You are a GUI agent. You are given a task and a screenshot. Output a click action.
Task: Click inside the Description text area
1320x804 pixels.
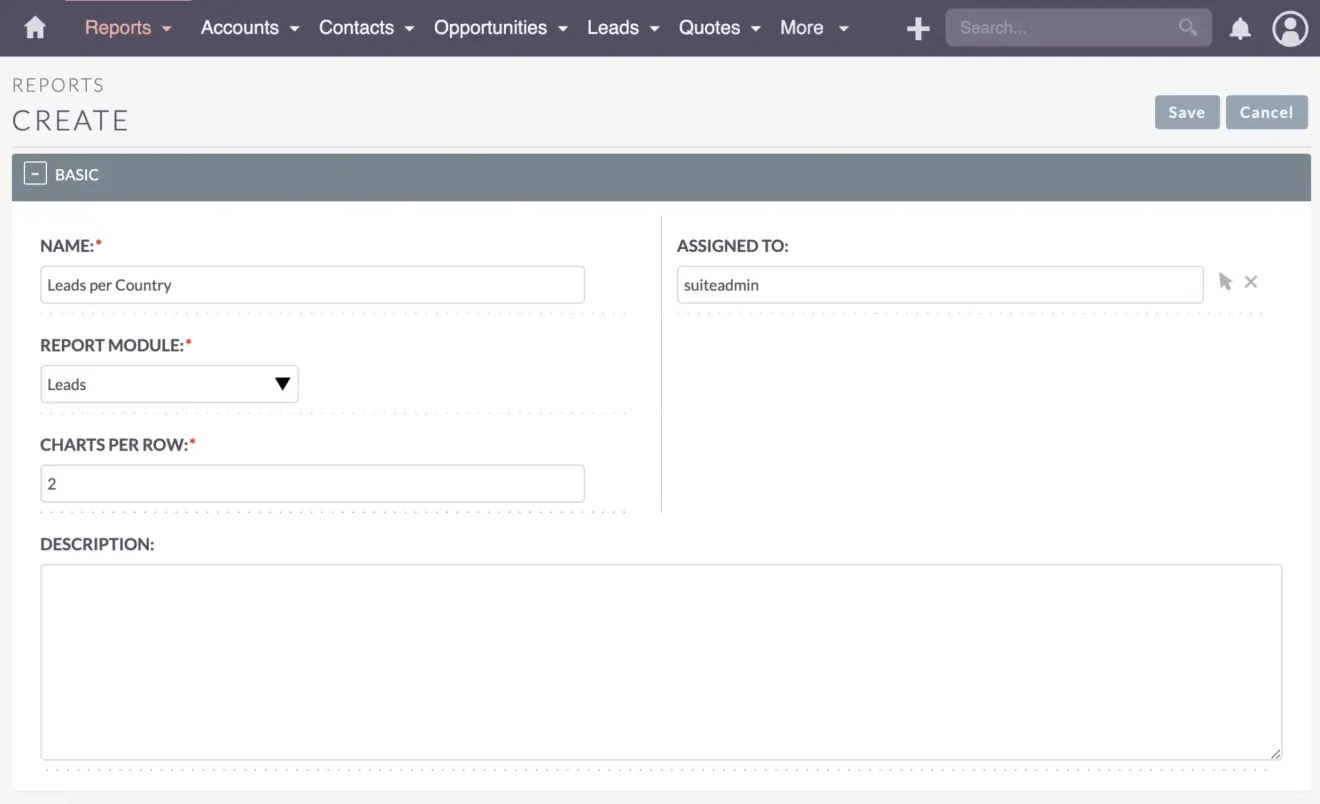point(660,660)
